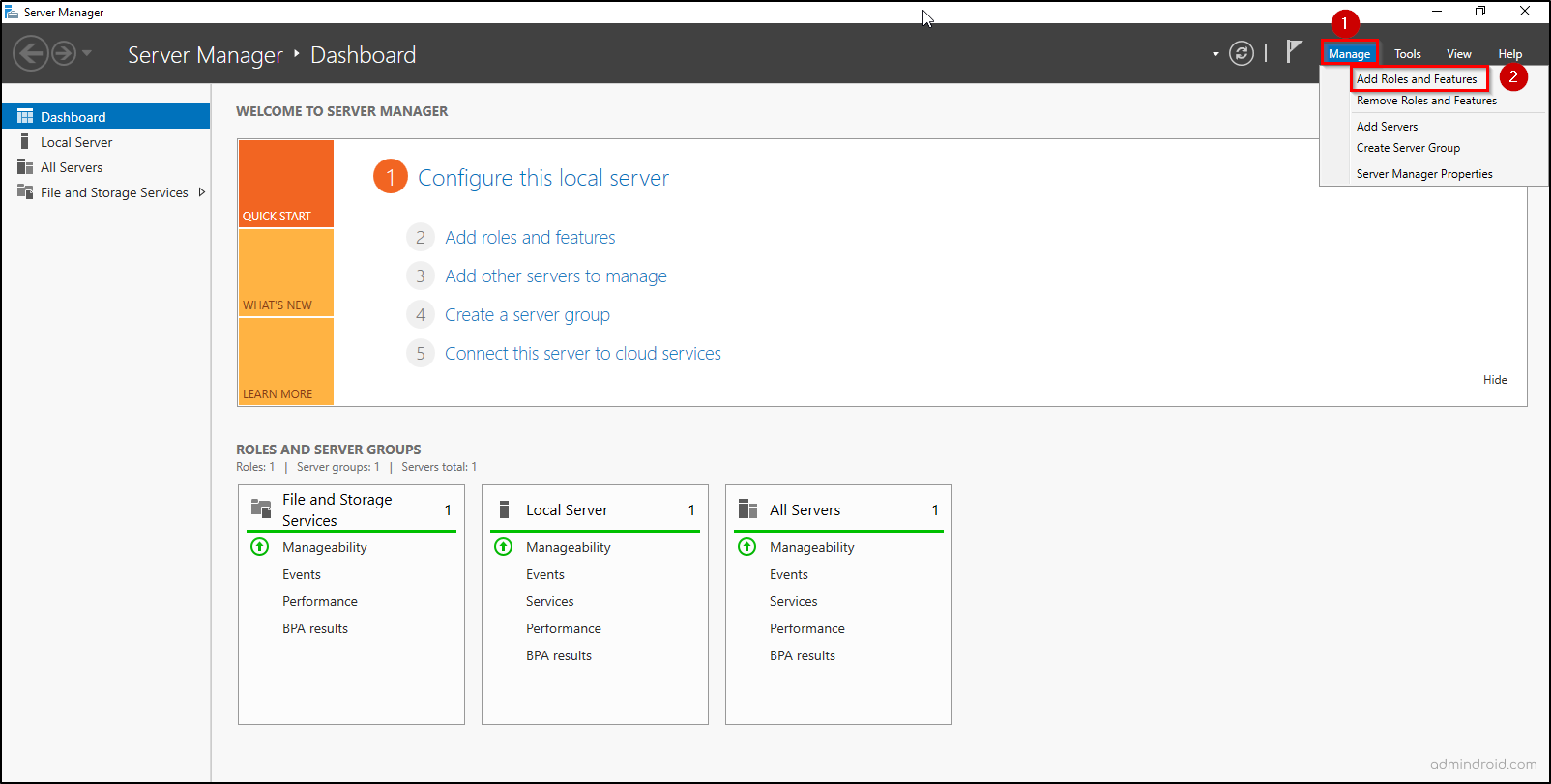Open the Help menu
Viewport: 1551px width, 784px height.
pyautogui.click(x=1510, y=54)
